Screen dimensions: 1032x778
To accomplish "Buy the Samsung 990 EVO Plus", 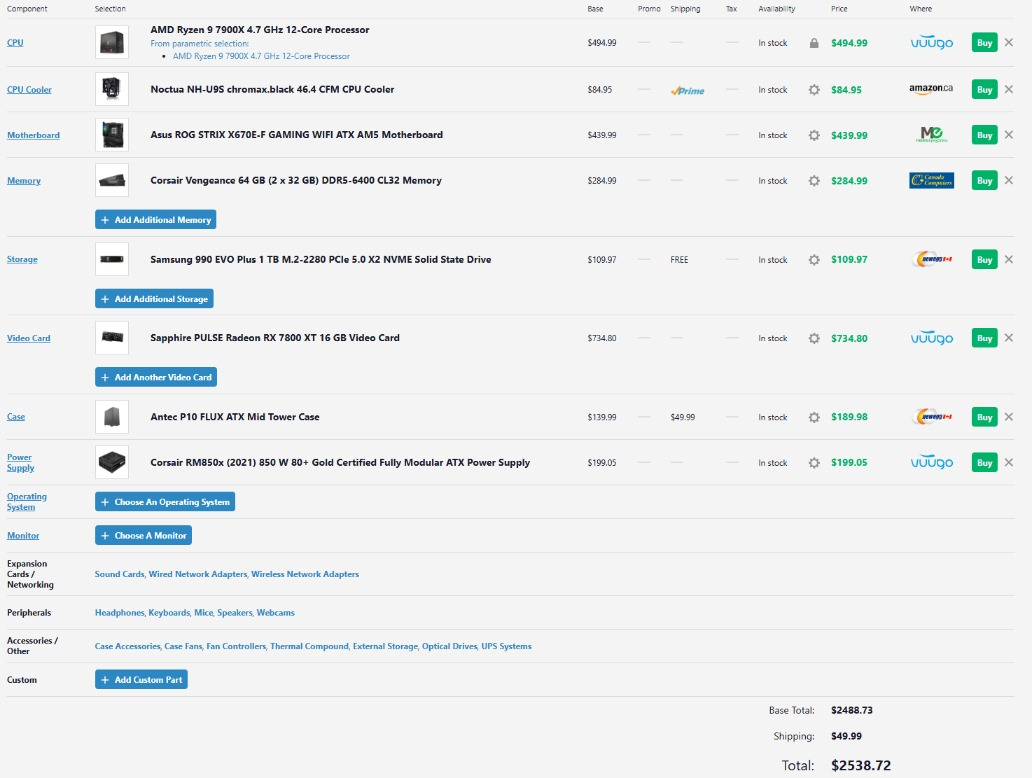I will click(984, 259).
